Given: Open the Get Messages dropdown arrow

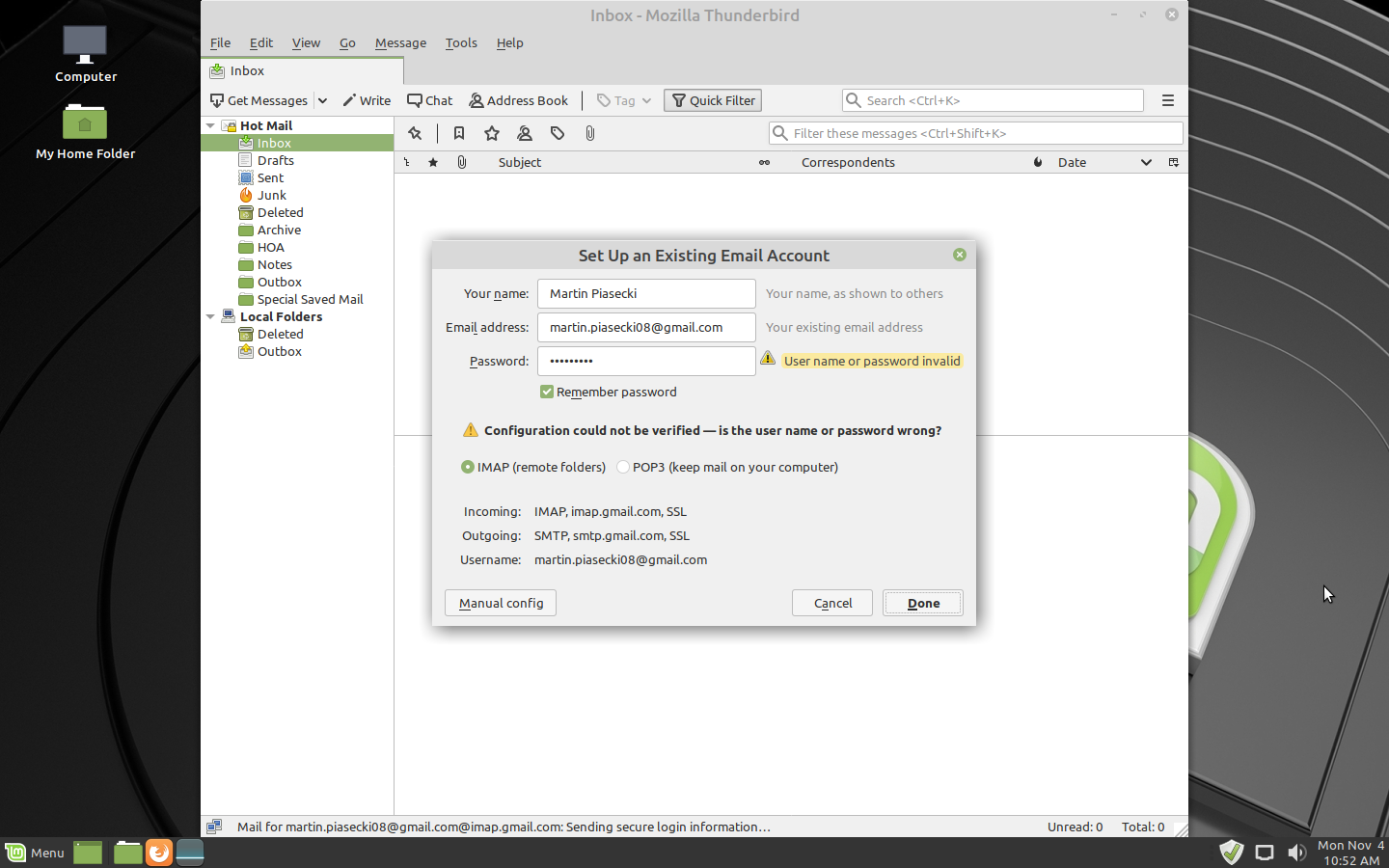Looking at the screenshot, I should [x=322, y=100].
